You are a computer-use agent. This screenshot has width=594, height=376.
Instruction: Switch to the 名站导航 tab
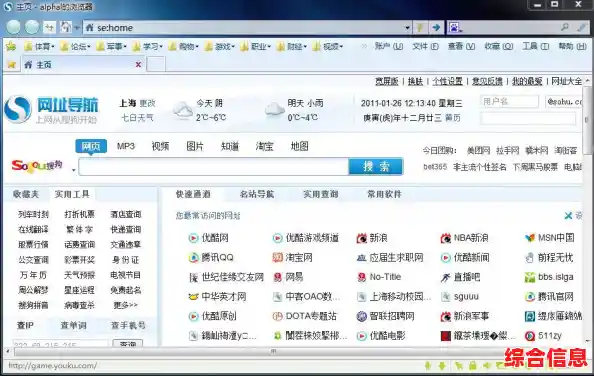coord(257,194)
